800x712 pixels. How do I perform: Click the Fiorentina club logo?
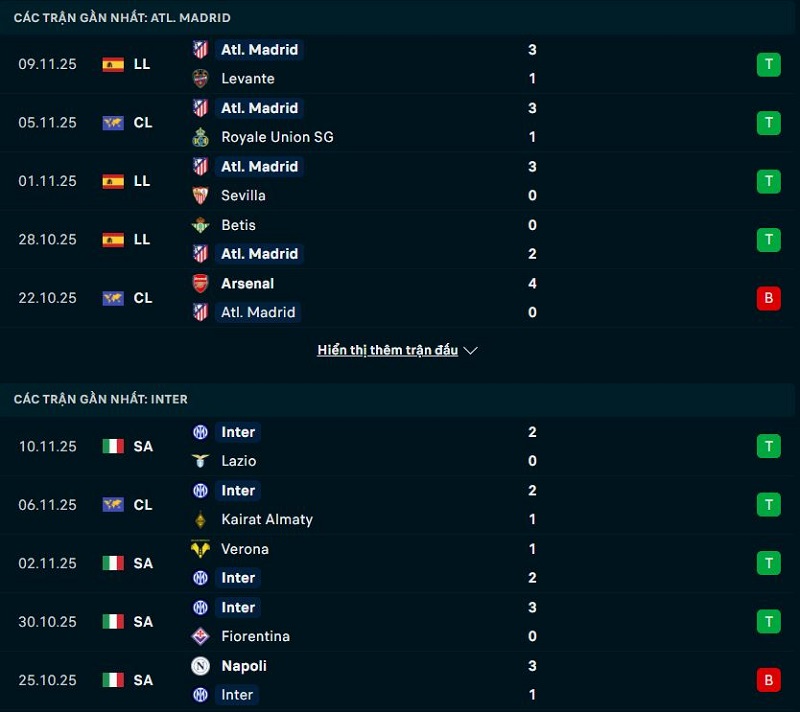[201, 636]
